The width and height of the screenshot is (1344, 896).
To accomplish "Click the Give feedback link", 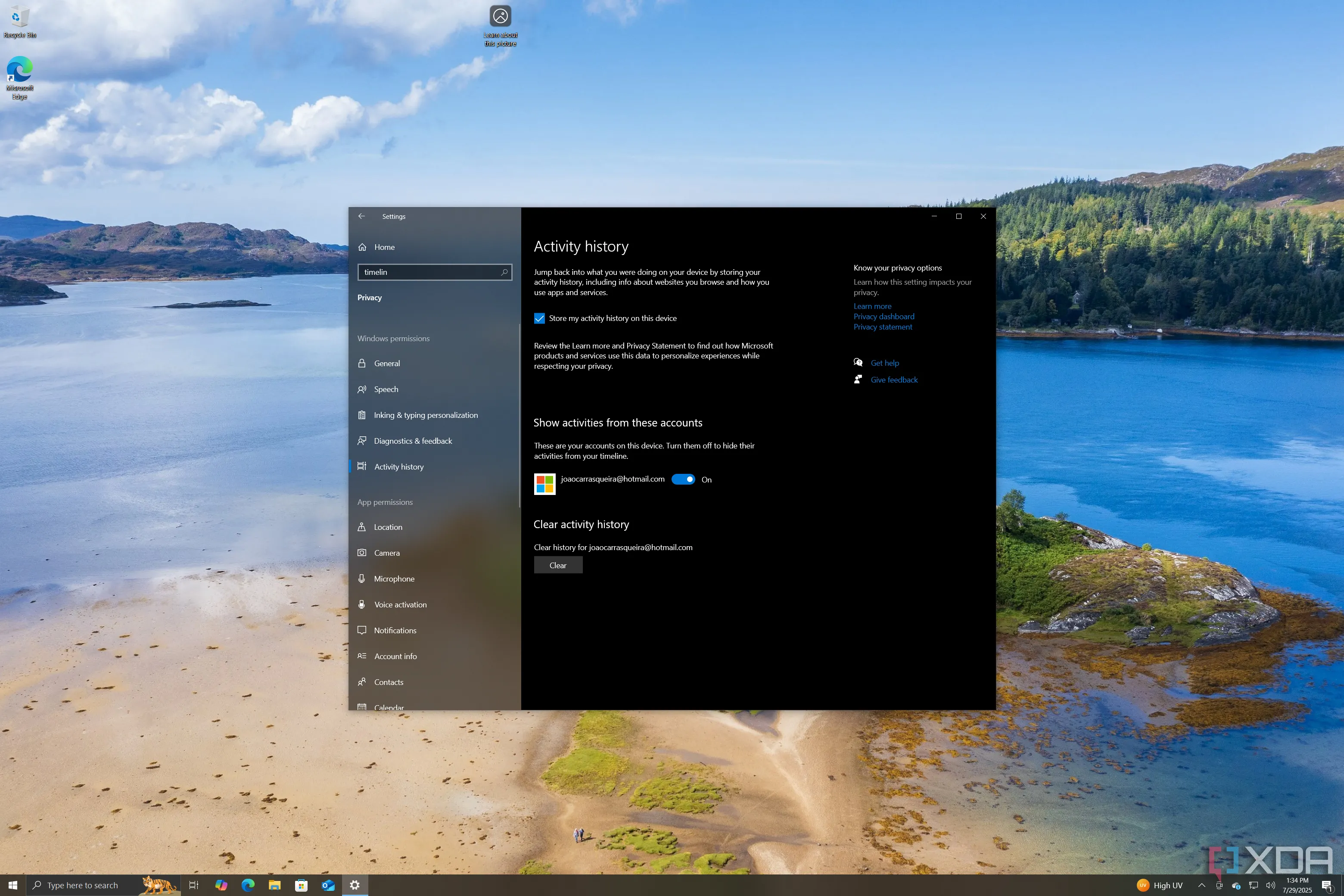I will click(x=894, y=380).
